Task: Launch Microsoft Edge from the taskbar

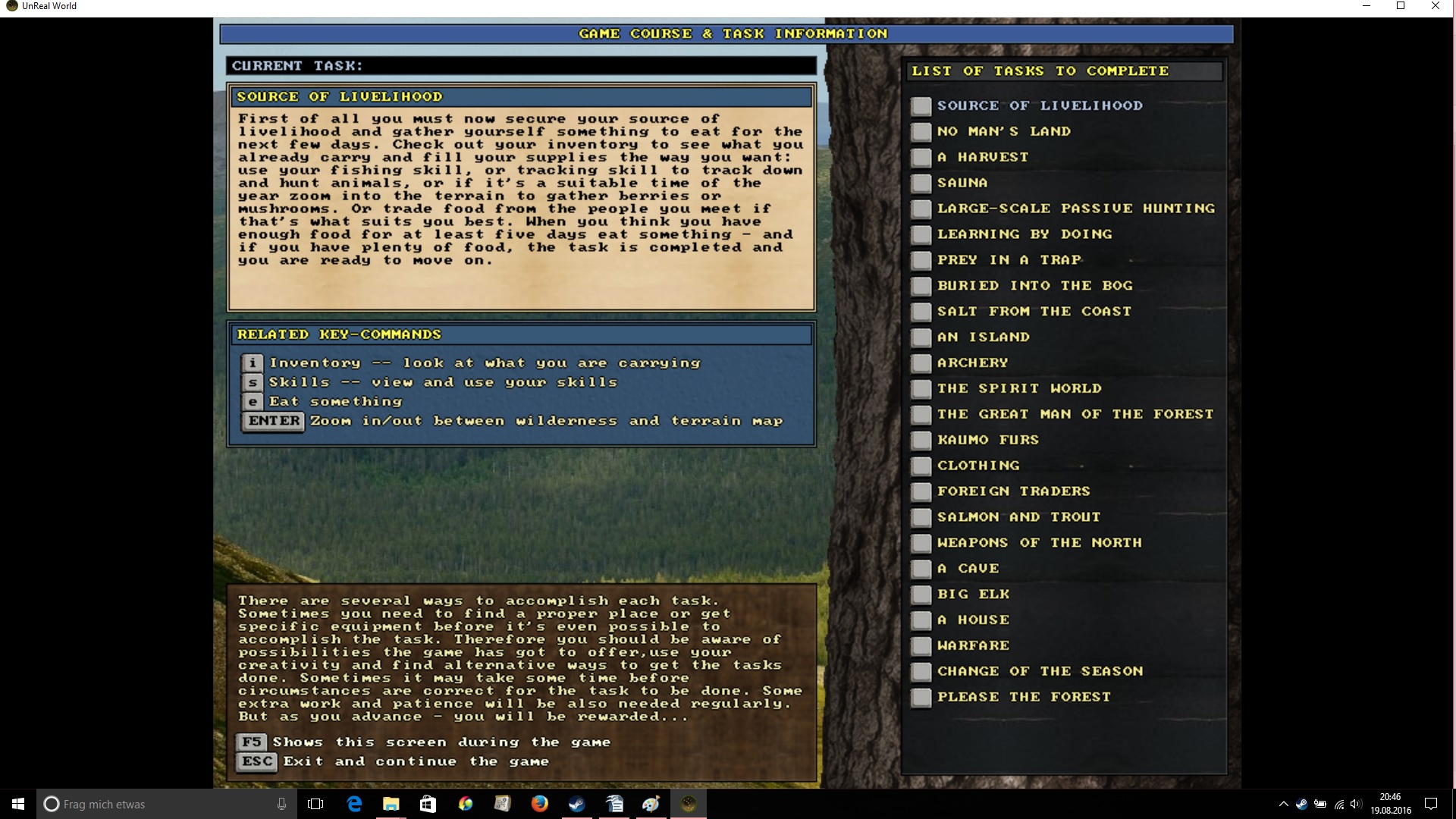Action: pyautogui.click(x=354, y=804)
